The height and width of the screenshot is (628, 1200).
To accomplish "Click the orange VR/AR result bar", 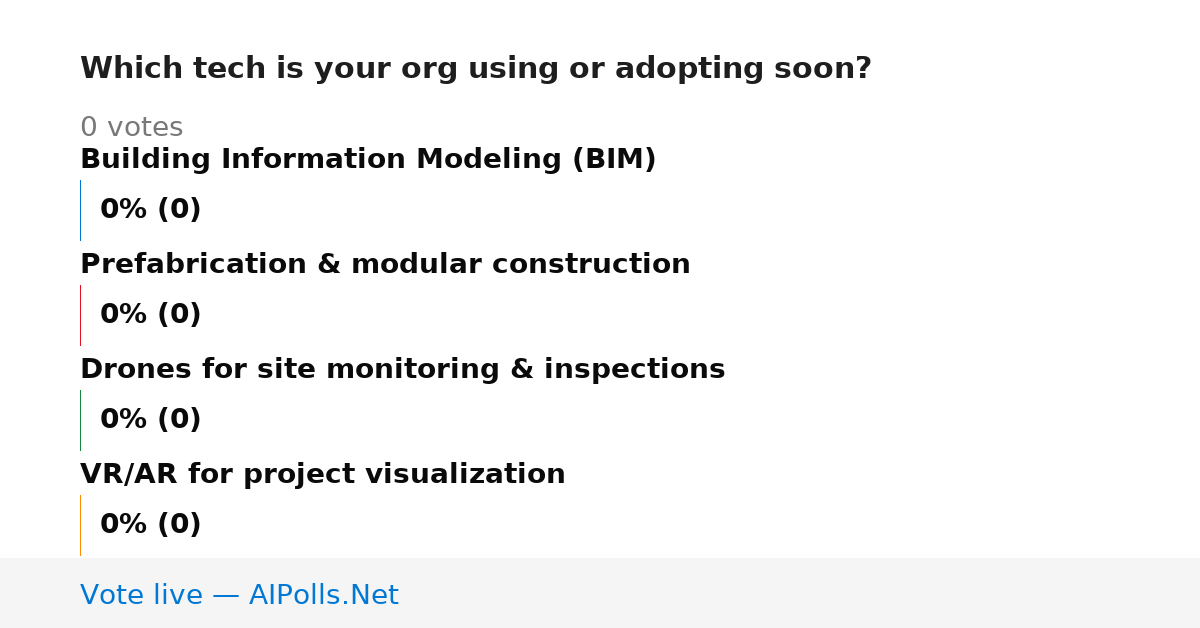I will coord(80,525).
